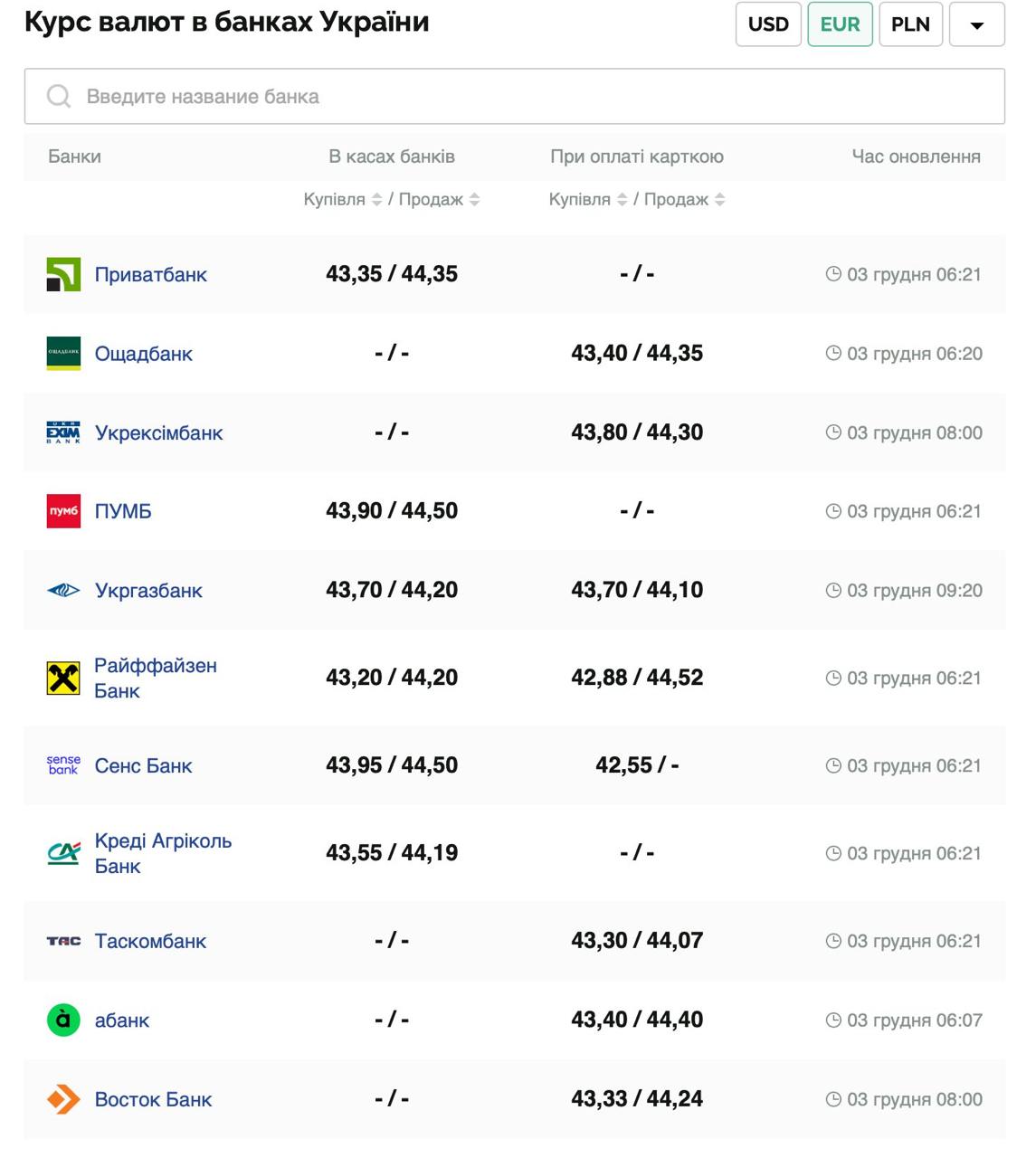Click the bank name search field
The width and height of the screenshot is (1036, 1158).
pos(514,96)
